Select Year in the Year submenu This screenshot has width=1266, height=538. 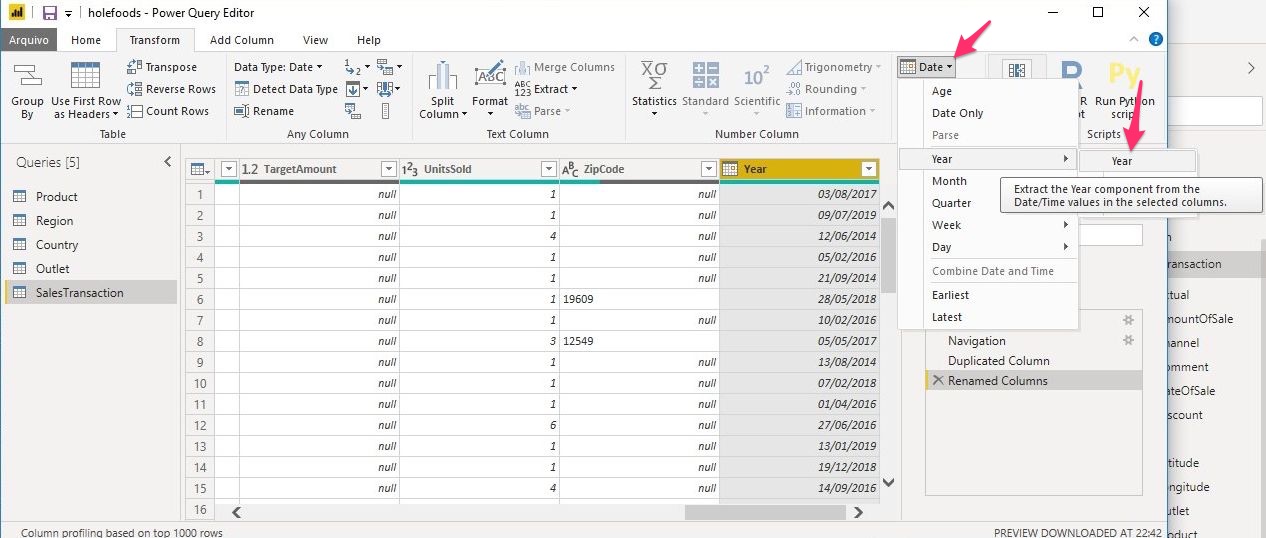[1122, 161]
